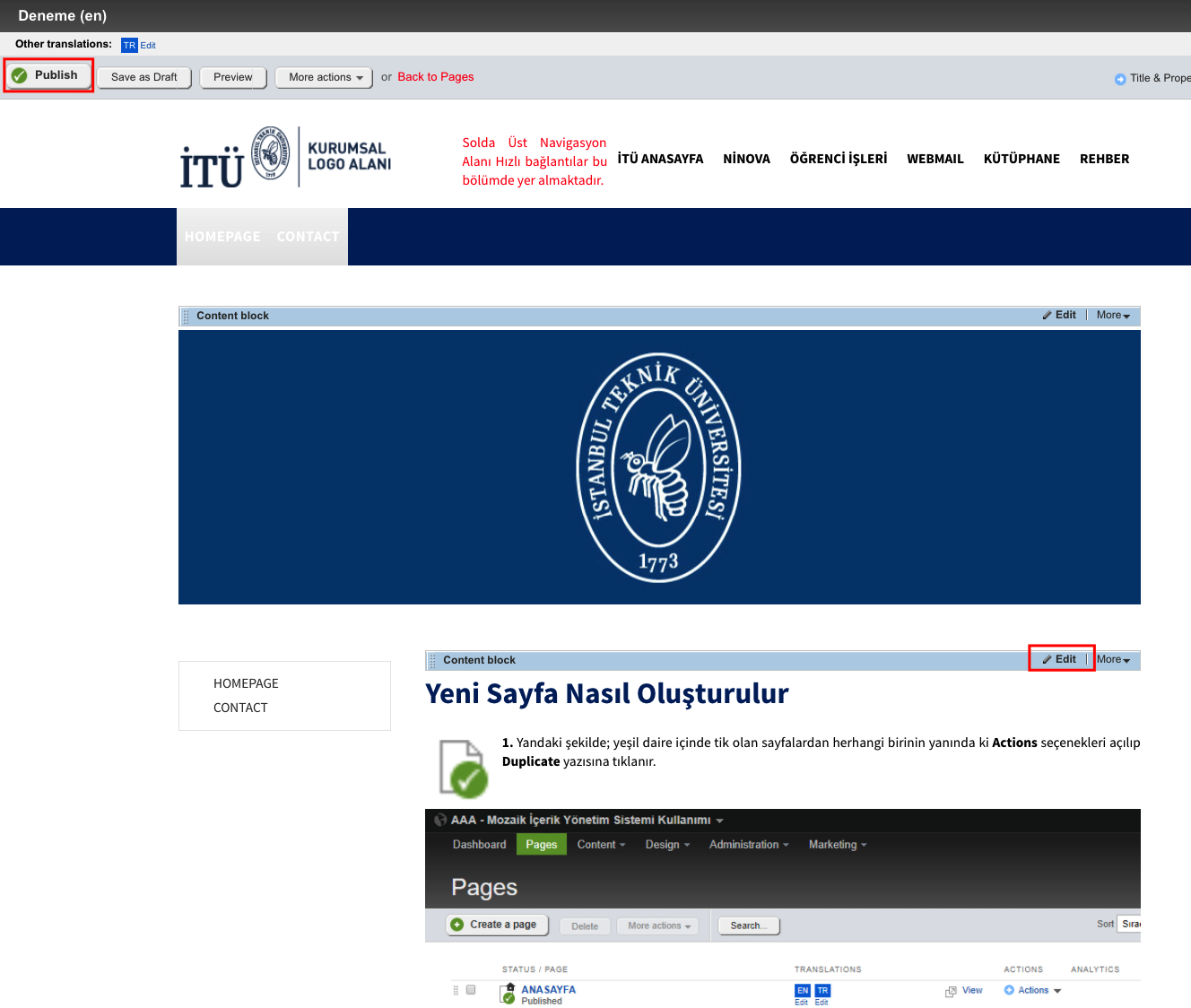Click the ANALYTICS column header

pyautogui.click(x=1095, y=969)
